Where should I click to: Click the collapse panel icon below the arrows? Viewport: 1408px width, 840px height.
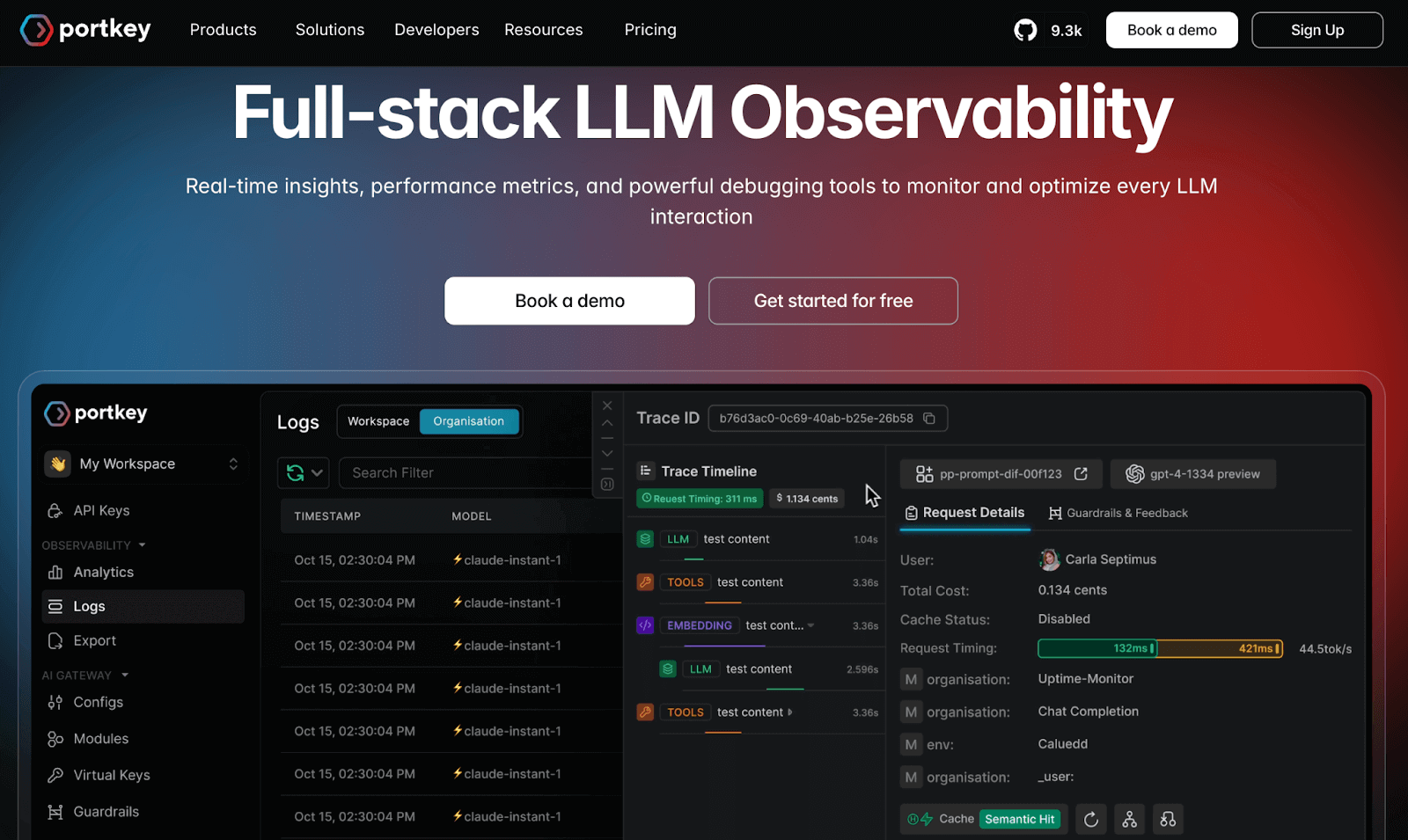click(x=607, y=484)
